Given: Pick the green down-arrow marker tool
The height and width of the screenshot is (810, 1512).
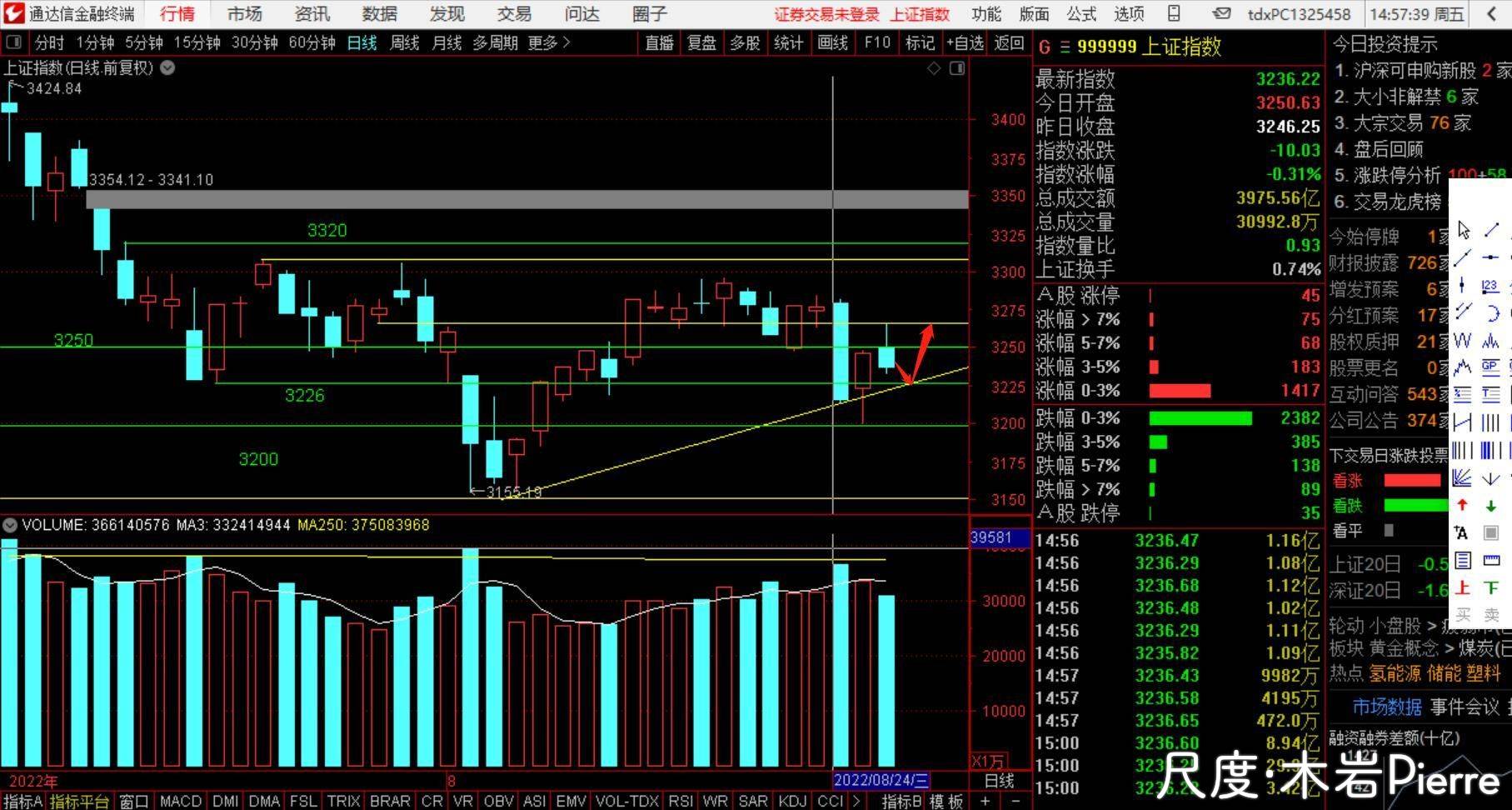Looking at the screenshot, I should pyautogui.click(x=1490, y=505).
